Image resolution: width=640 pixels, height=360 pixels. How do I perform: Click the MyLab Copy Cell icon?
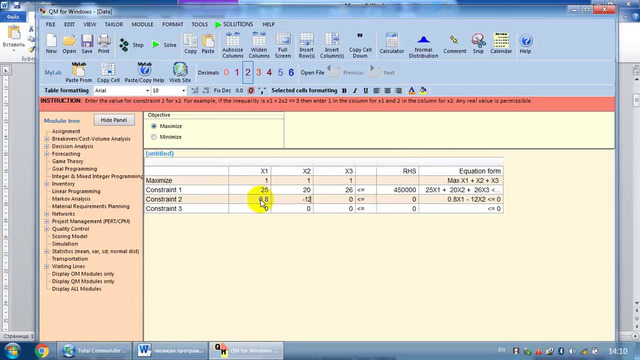(108, 73)
